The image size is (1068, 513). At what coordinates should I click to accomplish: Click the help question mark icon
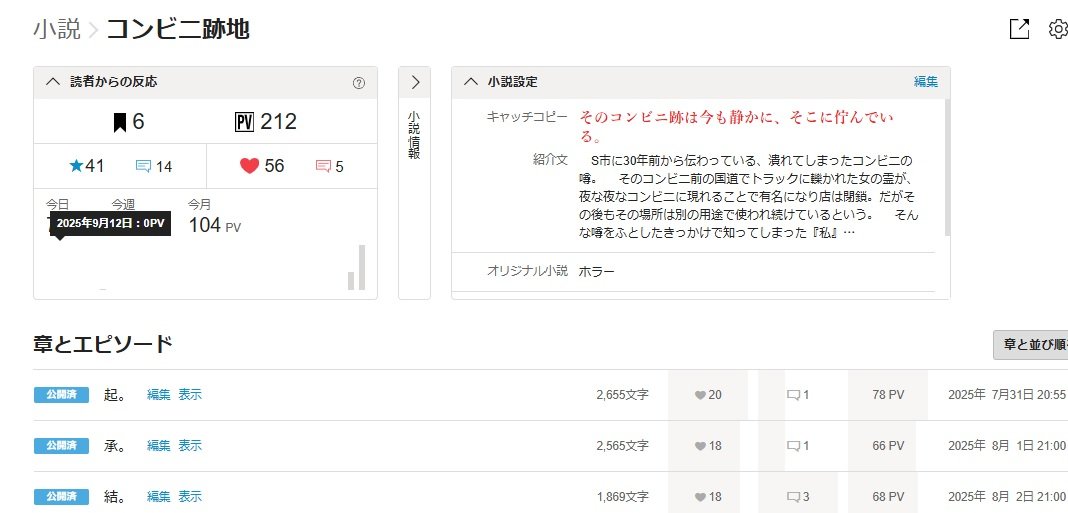(359, 83)
